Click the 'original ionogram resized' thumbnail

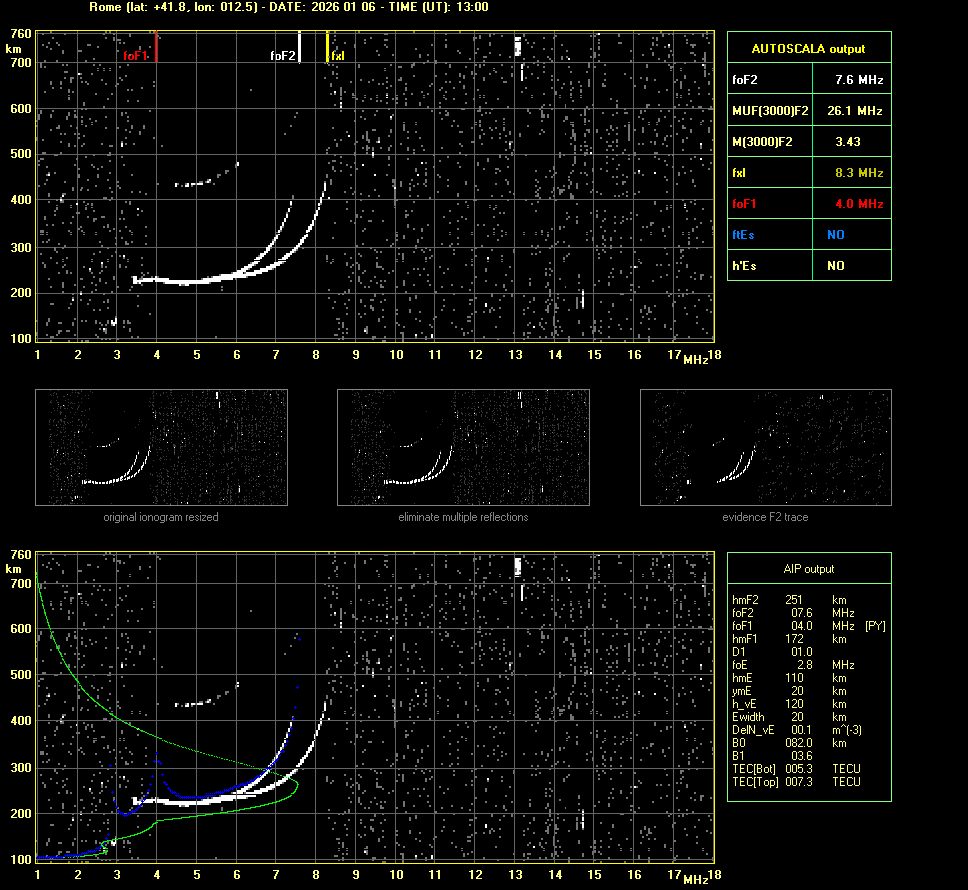tap(161, 446)
